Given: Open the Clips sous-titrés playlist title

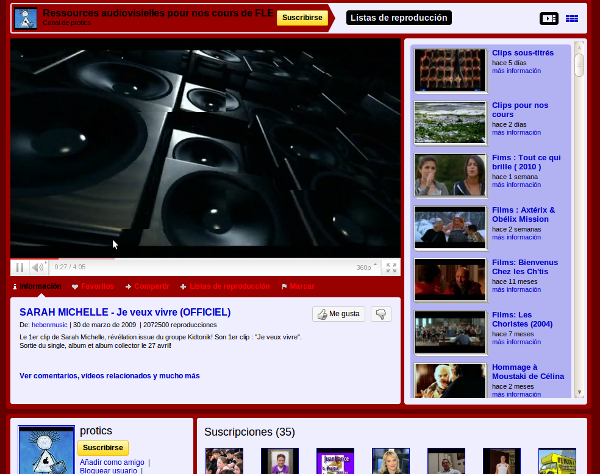Looking at the screenshot, I should click(x=523, y=53).
